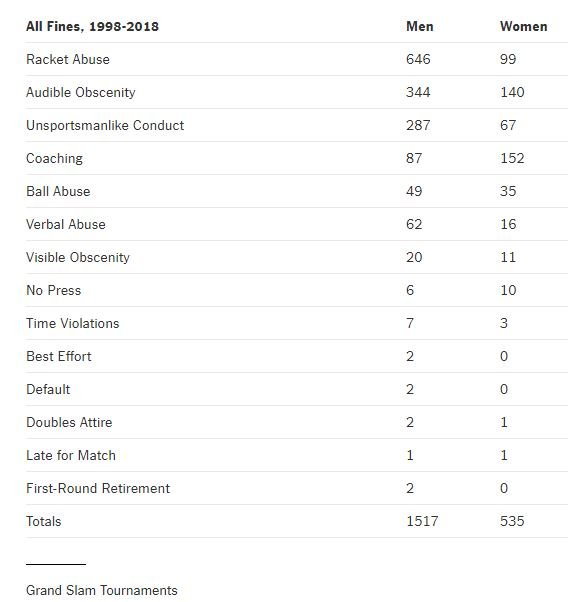
Task: Select the Late for Match label
Action: click(x=71, y=456)
